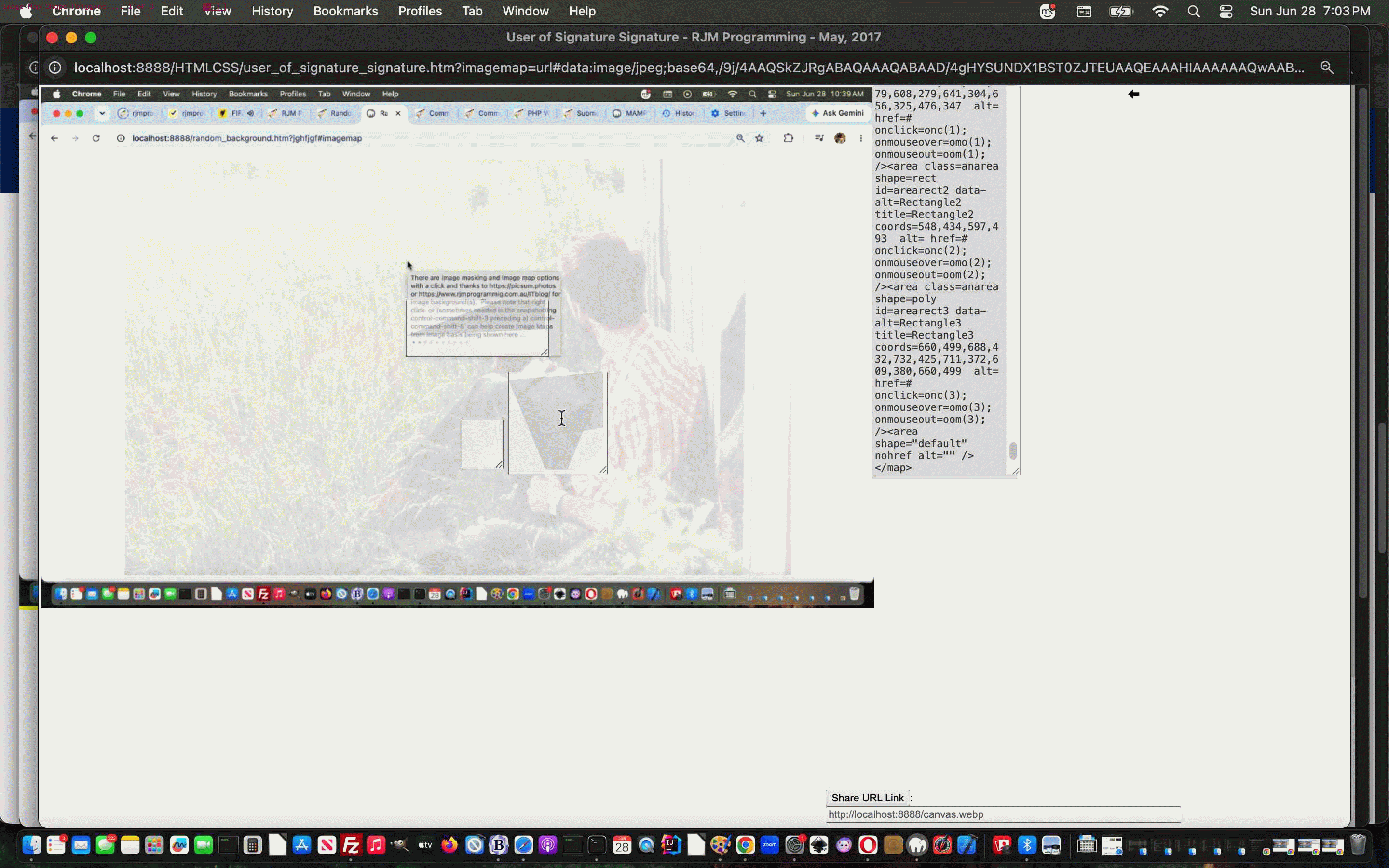Open the Help menu
This screenshot has width=1389, height=868.
point(582,12)
